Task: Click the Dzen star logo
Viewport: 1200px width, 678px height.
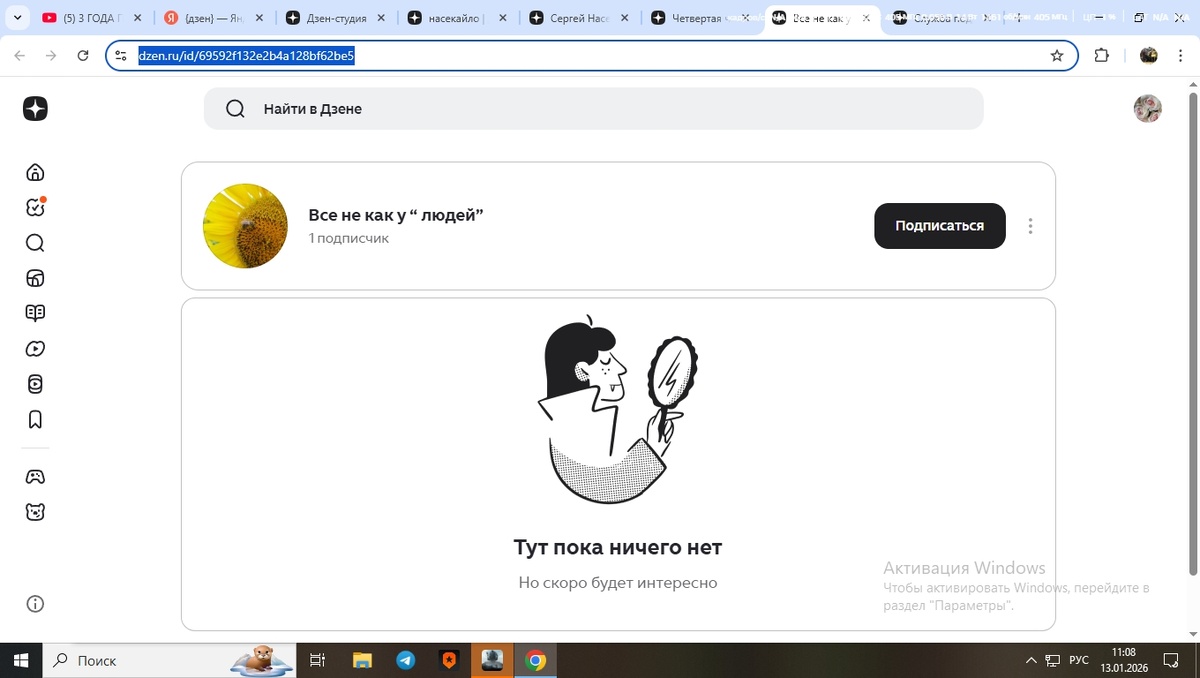Action: tap(35, 109)
